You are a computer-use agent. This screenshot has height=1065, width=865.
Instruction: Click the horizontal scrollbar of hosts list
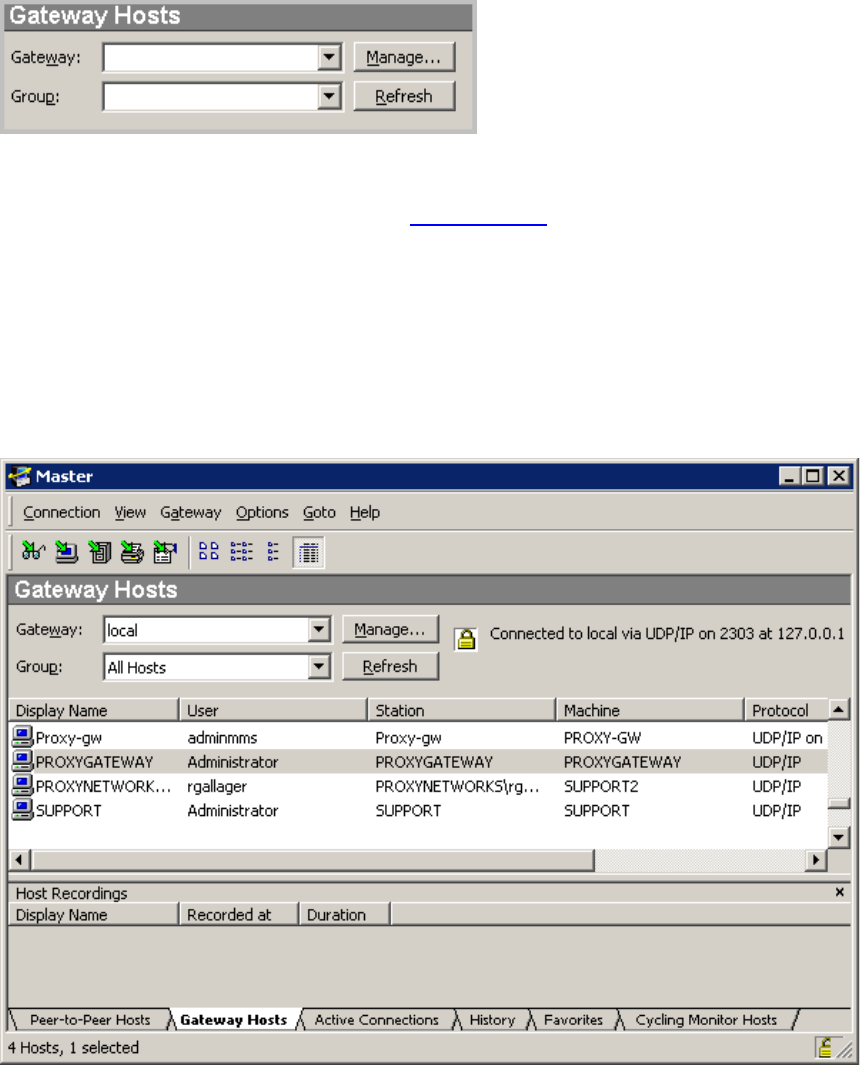(x=417, y=860)
